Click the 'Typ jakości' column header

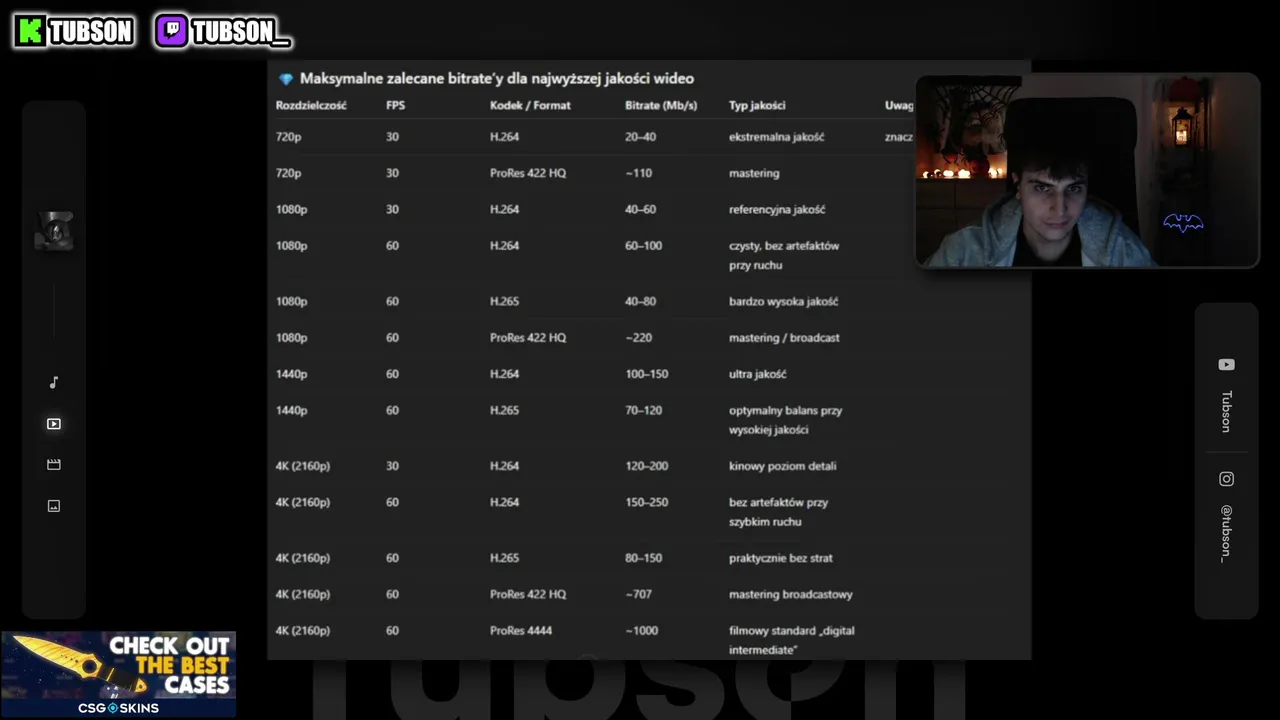click(757, 105)
